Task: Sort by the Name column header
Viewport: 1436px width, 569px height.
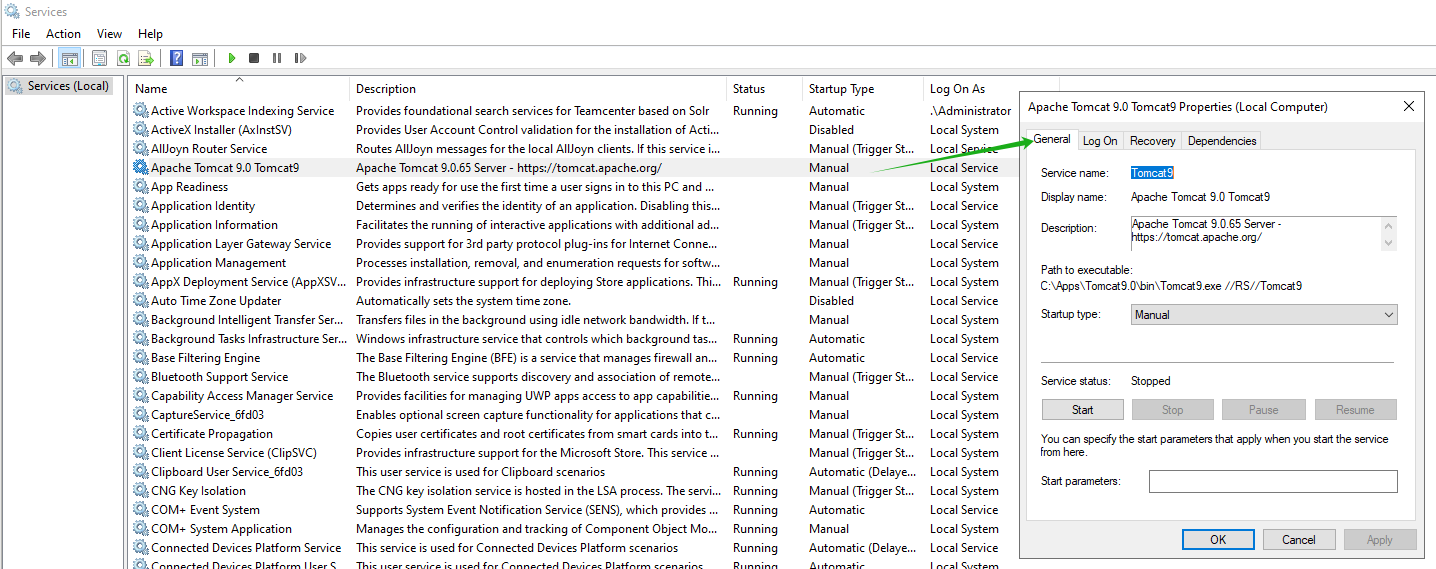Action: tap(239, 89)
